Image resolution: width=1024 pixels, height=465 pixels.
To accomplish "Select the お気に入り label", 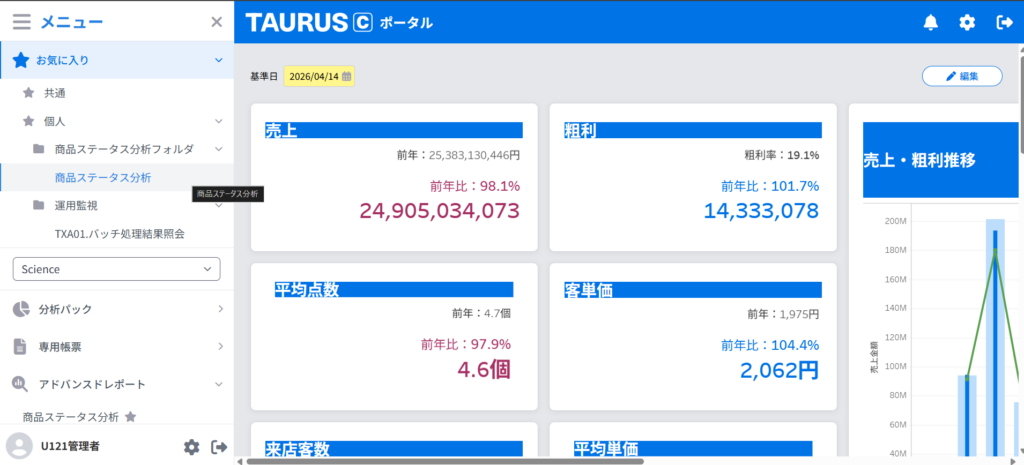I will pyautogui.click(x=63, y=60).
